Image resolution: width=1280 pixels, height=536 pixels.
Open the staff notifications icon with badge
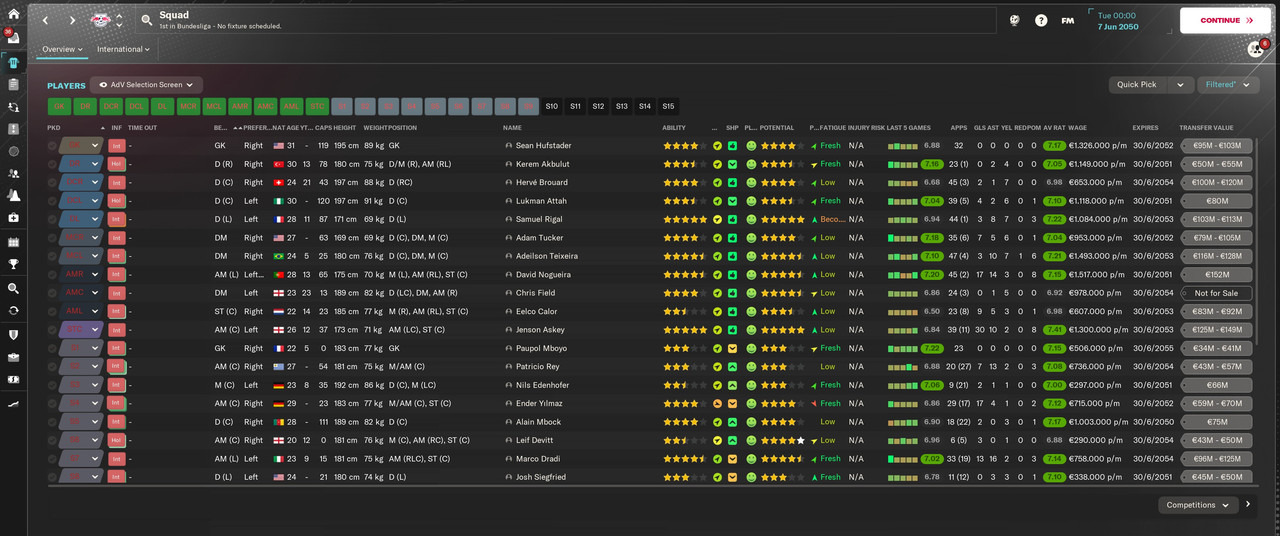click(x=1256, y=48)
